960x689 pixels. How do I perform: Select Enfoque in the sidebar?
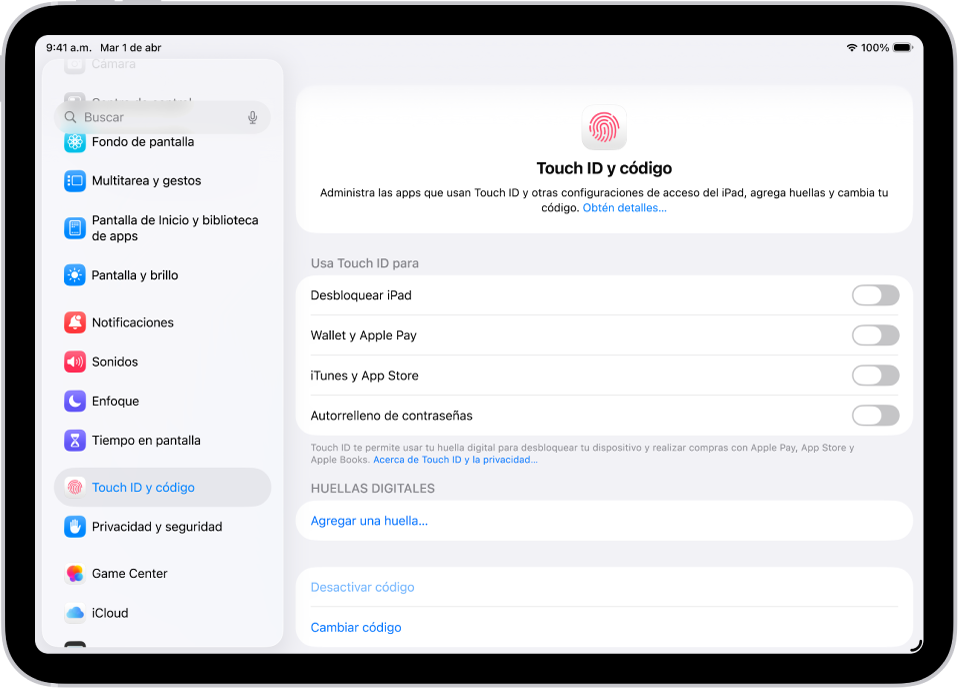coord(162,401)
